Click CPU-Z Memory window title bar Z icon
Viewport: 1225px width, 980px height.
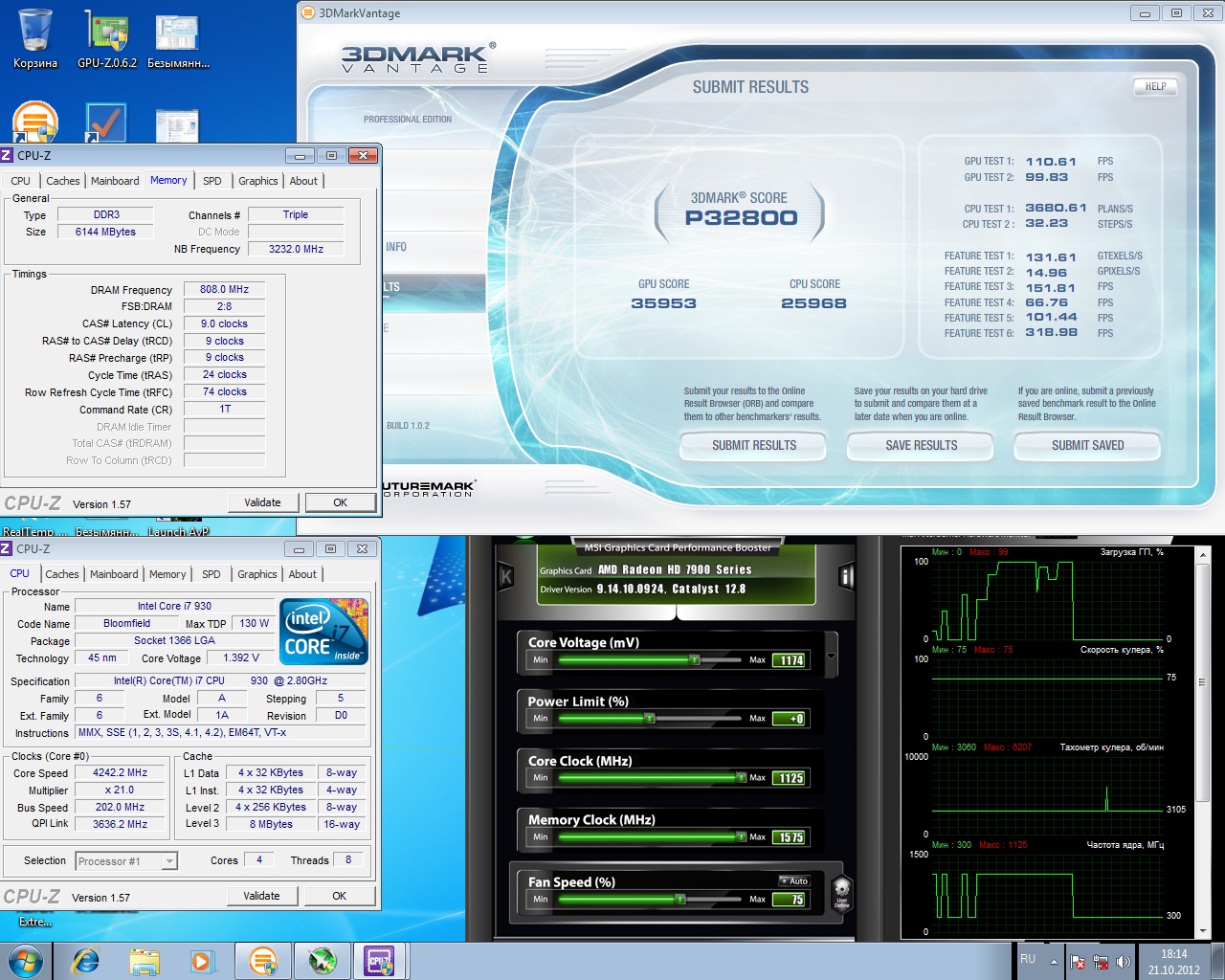click(x=7, y=155)
